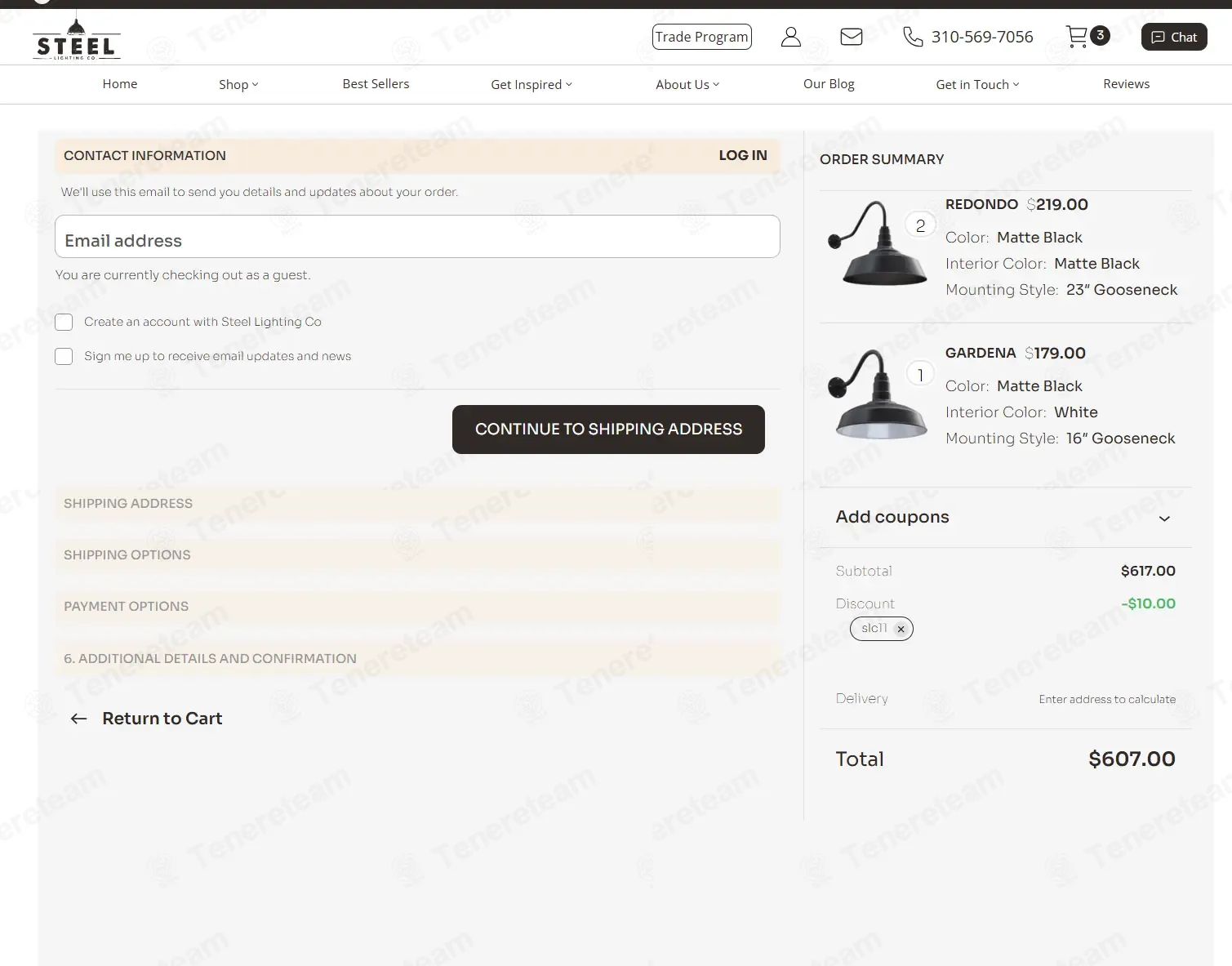
Task: Click the Payment Options section header
Action: click(x=417, y=607)
